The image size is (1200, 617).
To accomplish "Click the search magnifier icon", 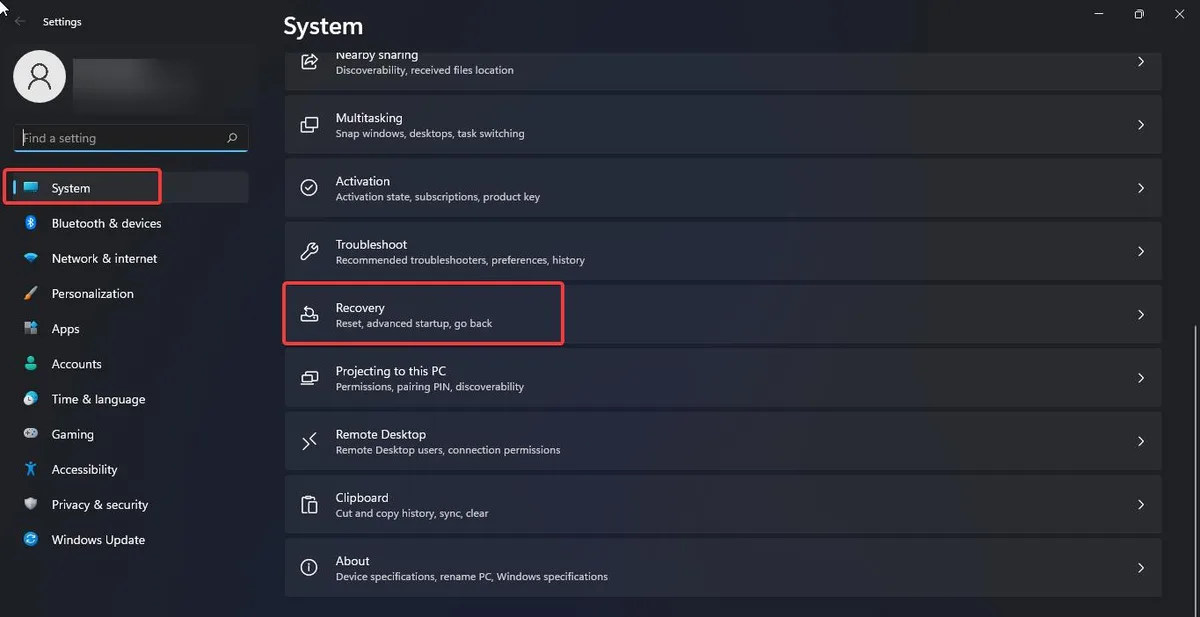I will tap(232, 138).
